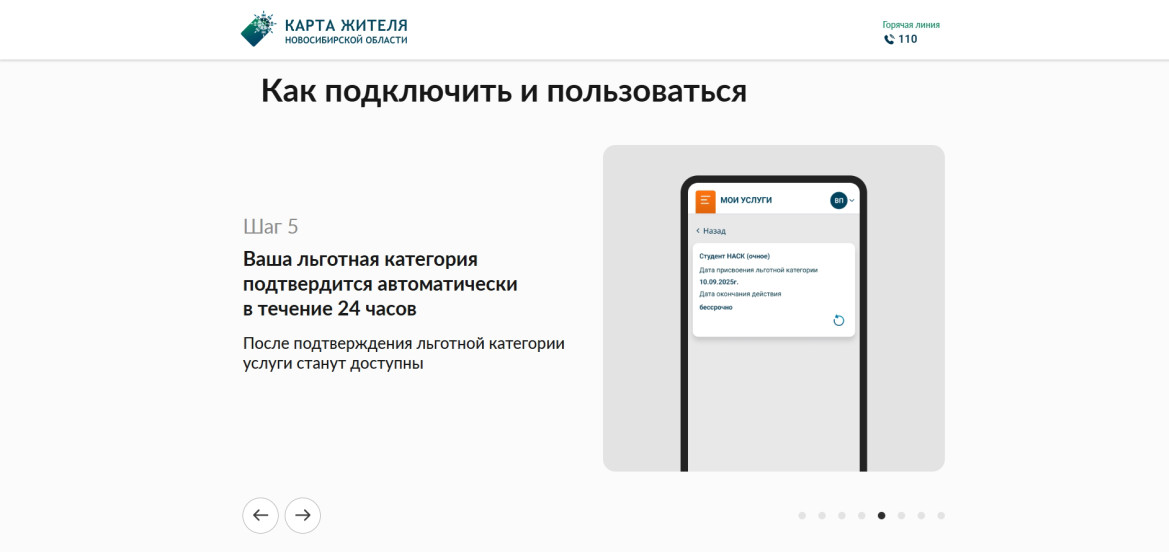Select the sixth carousel dot
The image size is (1169, 552).
pyautogui.click(x=901, y=515)
